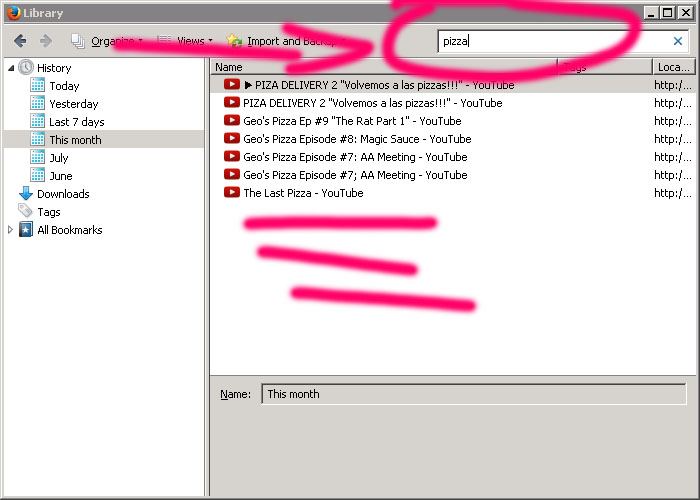Click the June calendar icon

click(38, 175)
